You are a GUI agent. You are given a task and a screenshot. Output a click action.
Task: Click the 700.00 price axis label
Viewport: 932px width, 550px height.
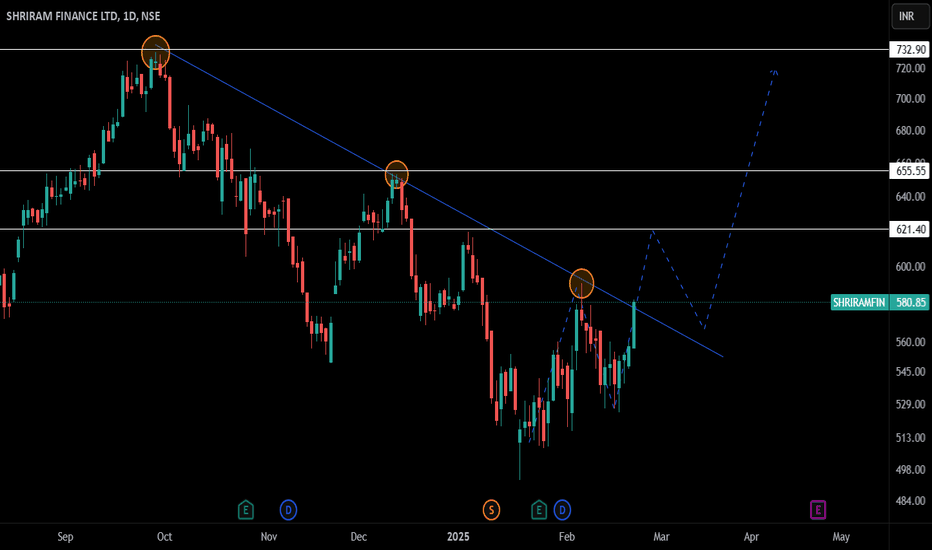point(911,99)
